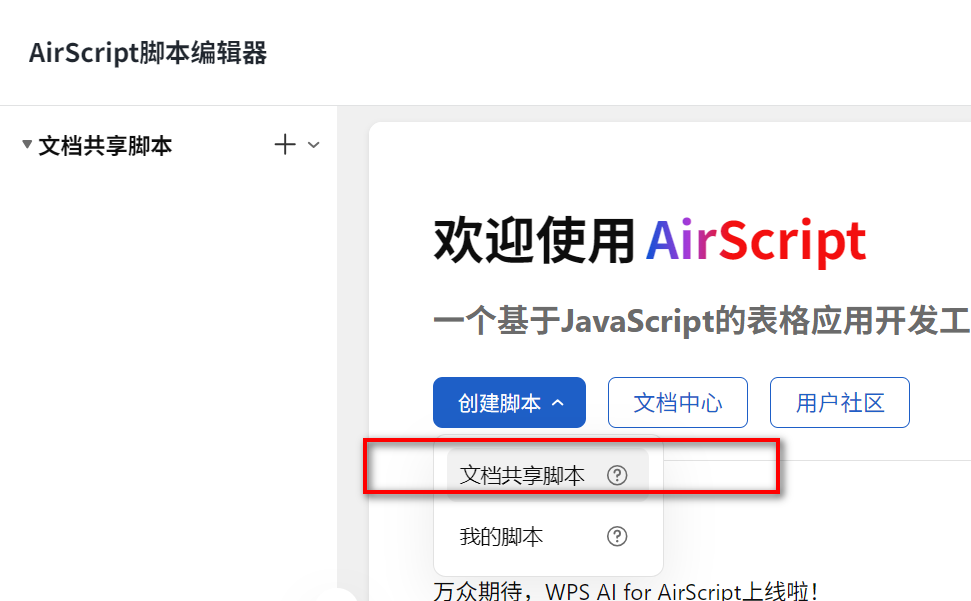Select the 文档共享脚本 sidebar section title

coord(105,146)
